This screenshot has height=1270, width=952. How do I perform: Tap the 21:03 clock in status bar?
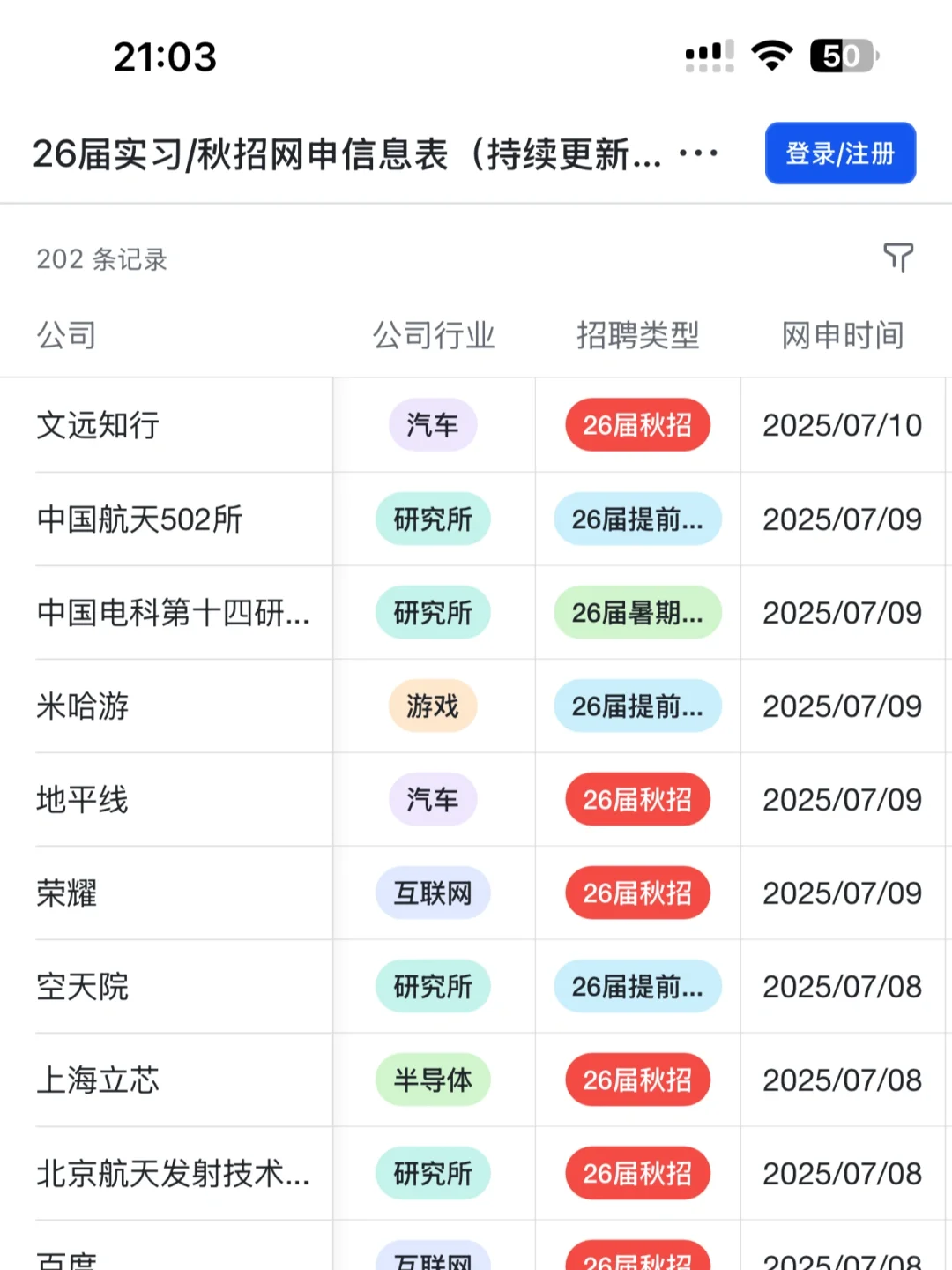(165, 57)
